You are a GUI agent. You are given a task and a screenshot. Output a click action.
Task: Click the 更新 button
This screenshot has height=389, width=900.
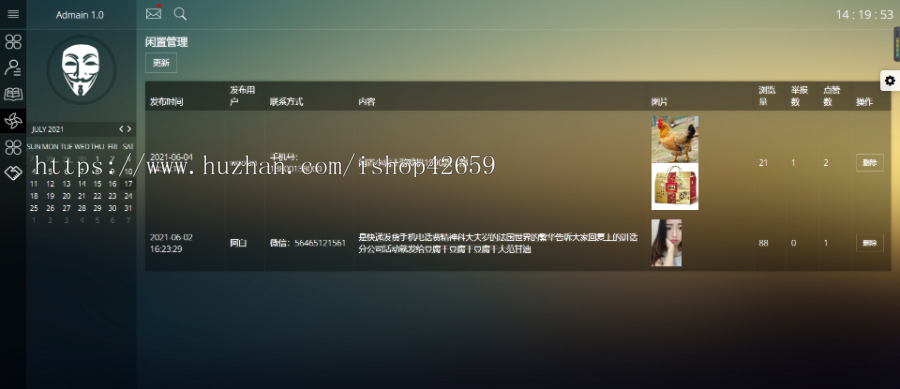(x=161, y=63)
